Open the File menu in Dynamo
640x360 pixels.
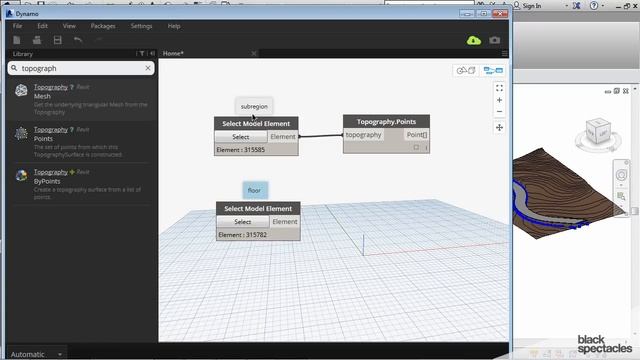pyautogui.click(x=17, y=26)
